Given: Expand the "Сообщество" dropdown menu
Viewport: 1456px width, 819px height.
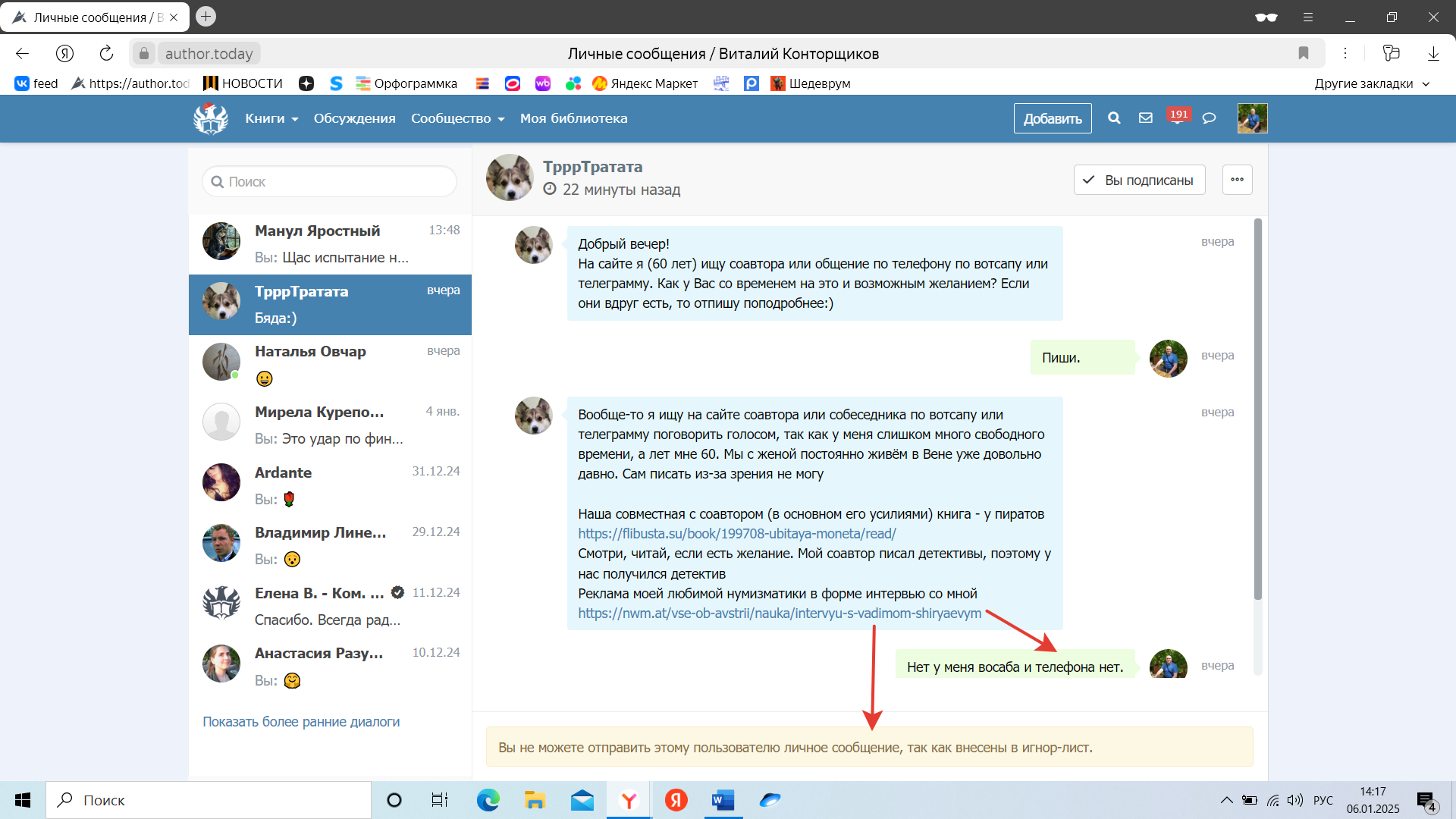Looking at the screenshot, I should (x=457, y=118).
